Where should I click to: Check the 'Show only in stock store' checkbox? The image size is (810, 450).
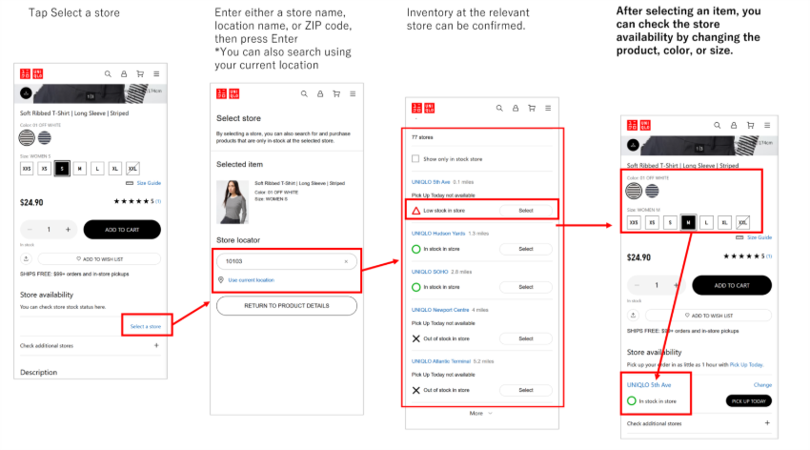coord(416,159)
